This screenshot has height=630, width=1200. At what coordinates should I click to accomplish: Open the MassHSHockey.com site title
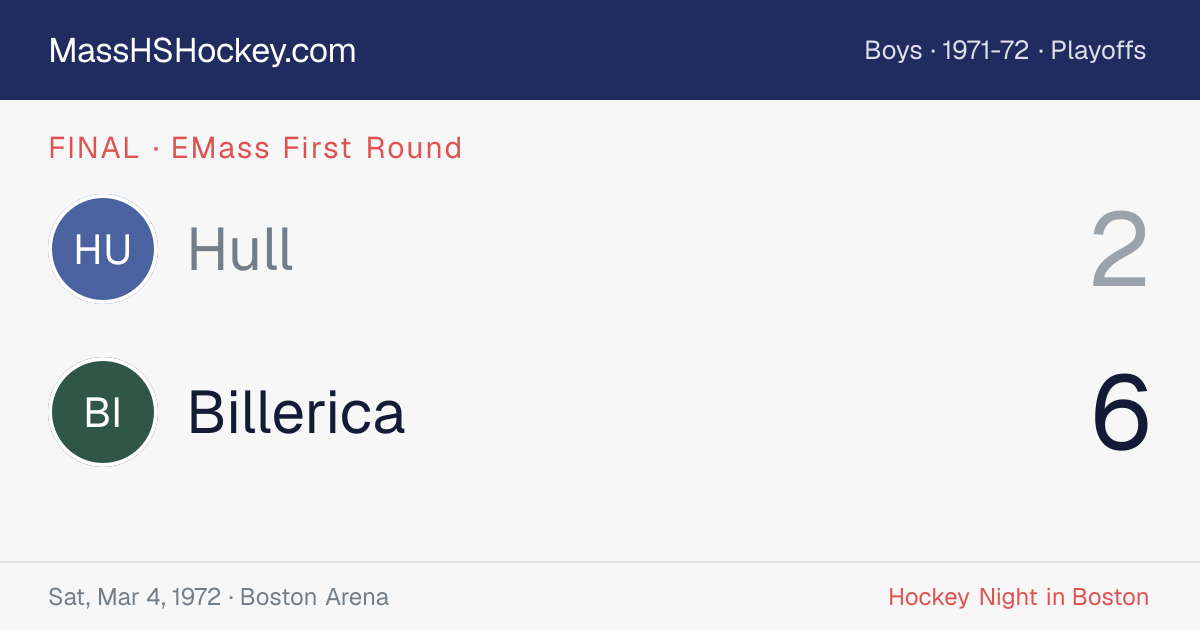coord(202,51)
